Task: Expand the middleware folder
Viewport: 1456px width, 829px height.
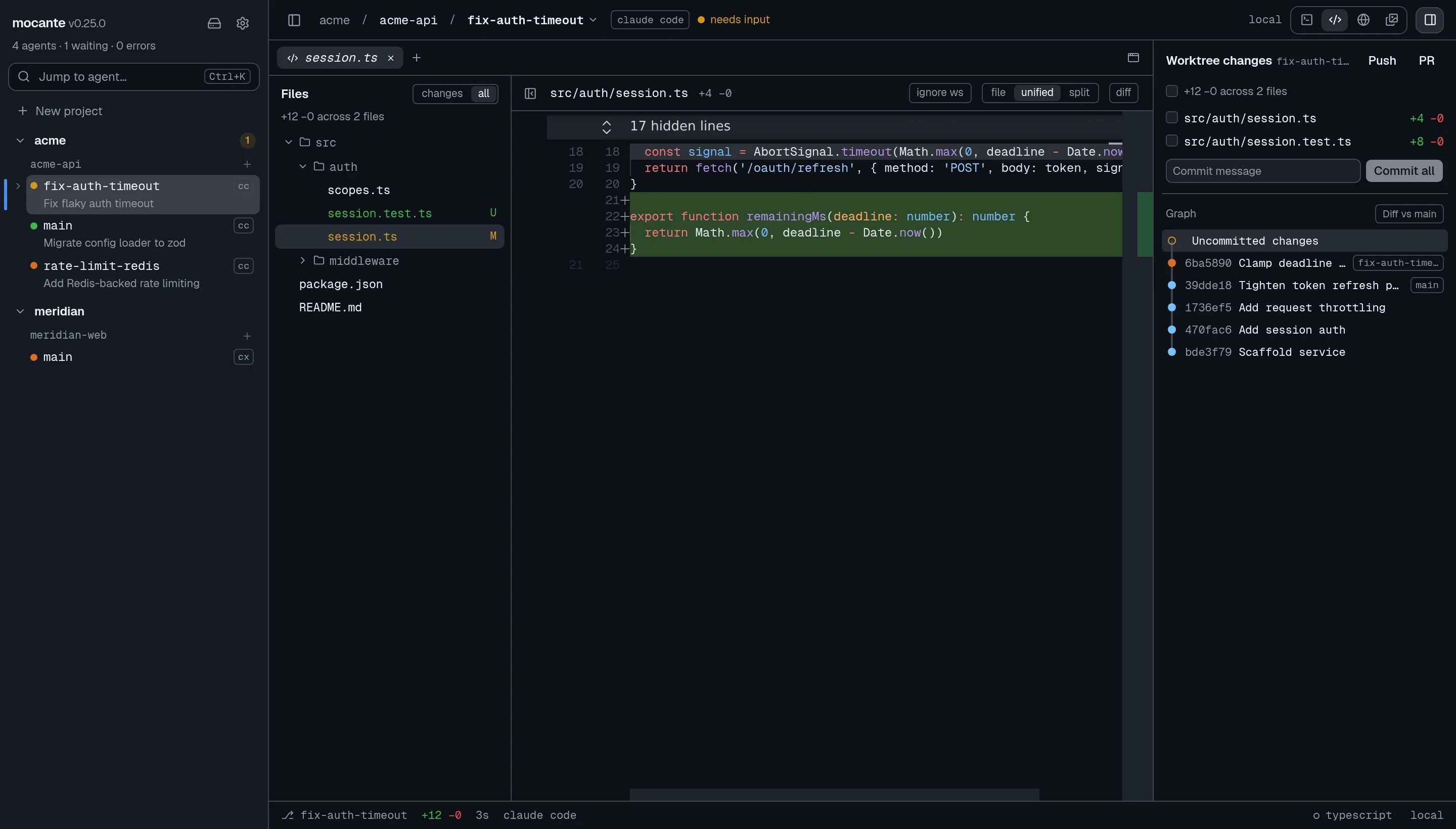Action: point(303,260)
